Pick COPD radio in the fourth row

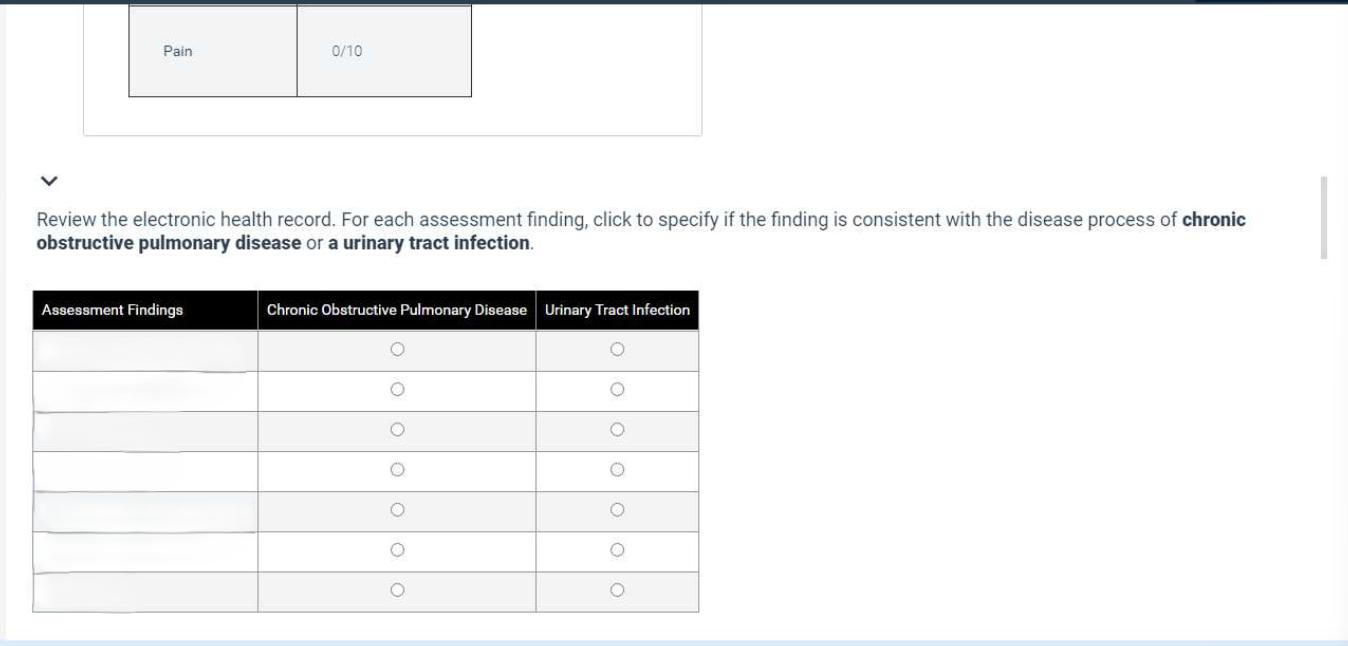(x=397, y=469)
